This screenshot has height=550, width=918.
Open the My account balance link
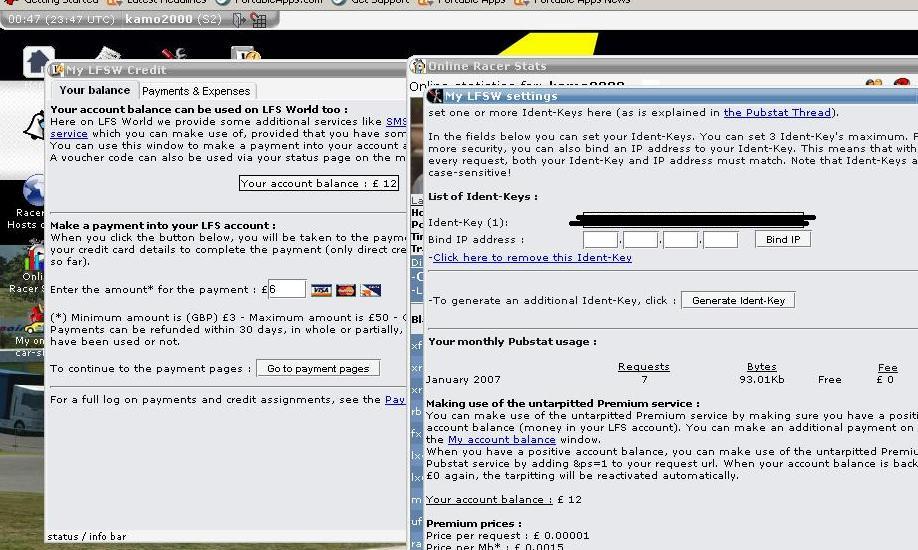point(502,439)
